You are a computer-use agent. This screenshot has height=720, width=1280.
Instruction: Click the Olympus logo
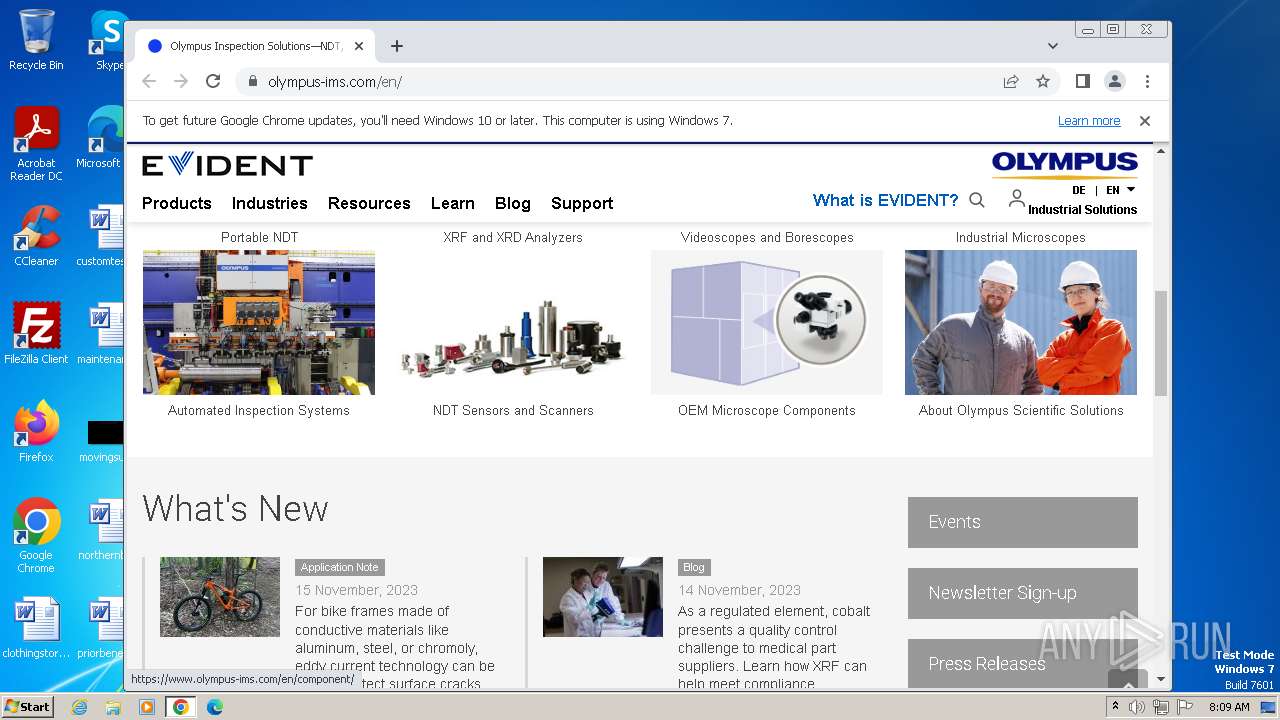click(x=1065, y=164)
